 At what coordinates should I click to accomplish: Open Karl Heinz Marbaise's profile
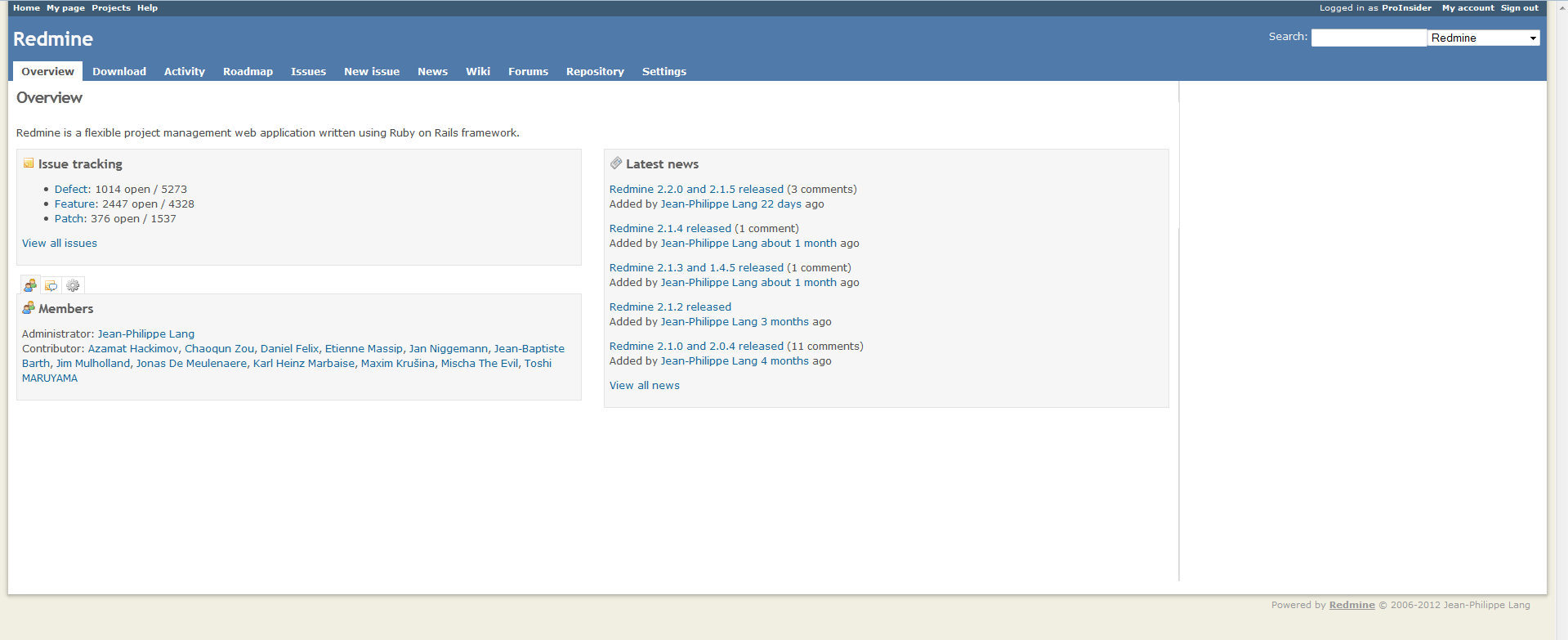coord(304,363)
